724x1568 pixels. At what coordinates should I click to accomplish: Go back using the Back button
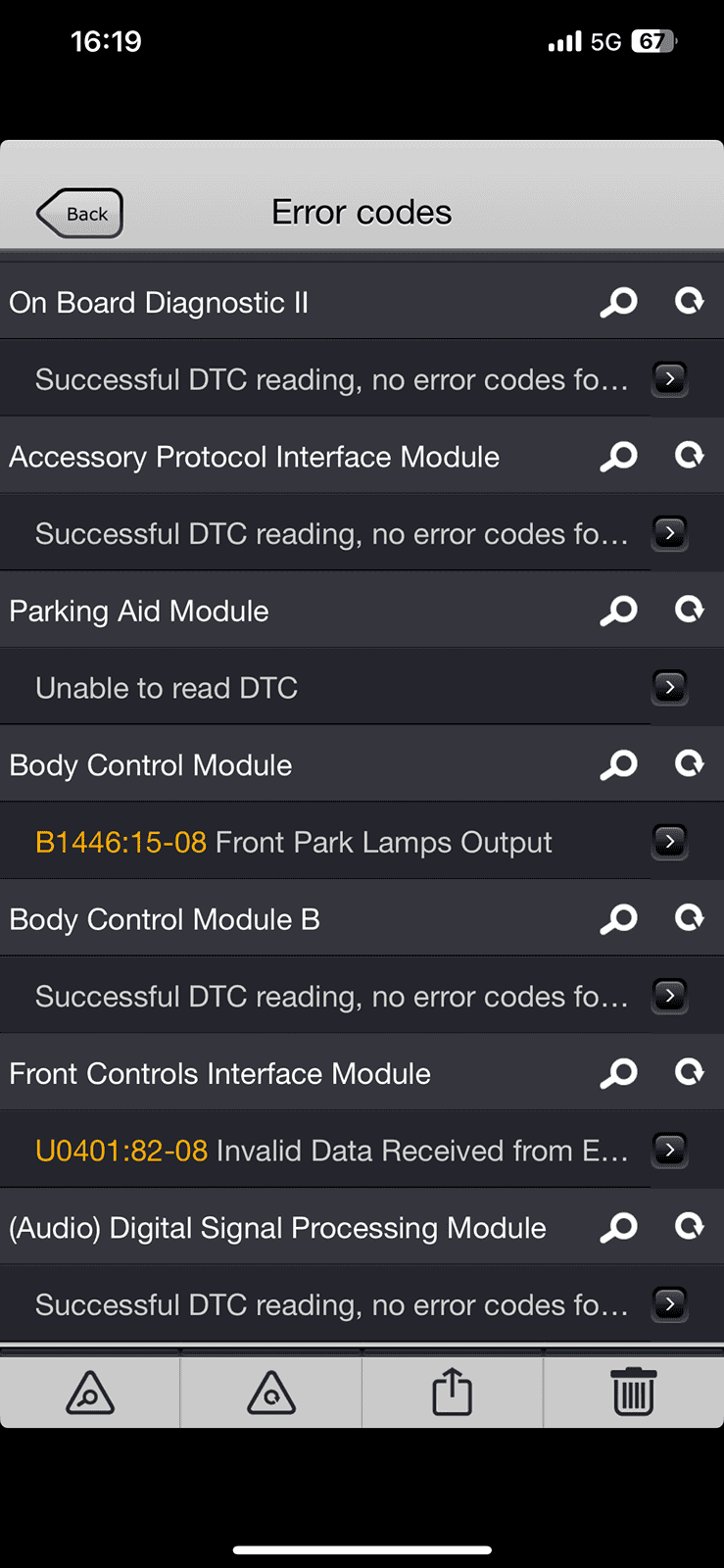[x=80, y=213]
